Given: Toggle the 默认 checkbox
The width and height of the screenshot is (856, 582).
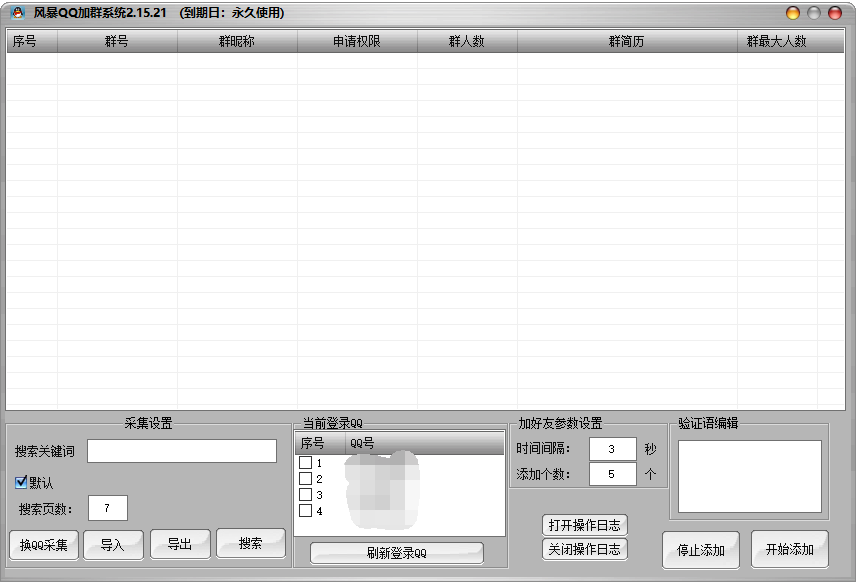Looking at the screenshot, I should (21, 482).
